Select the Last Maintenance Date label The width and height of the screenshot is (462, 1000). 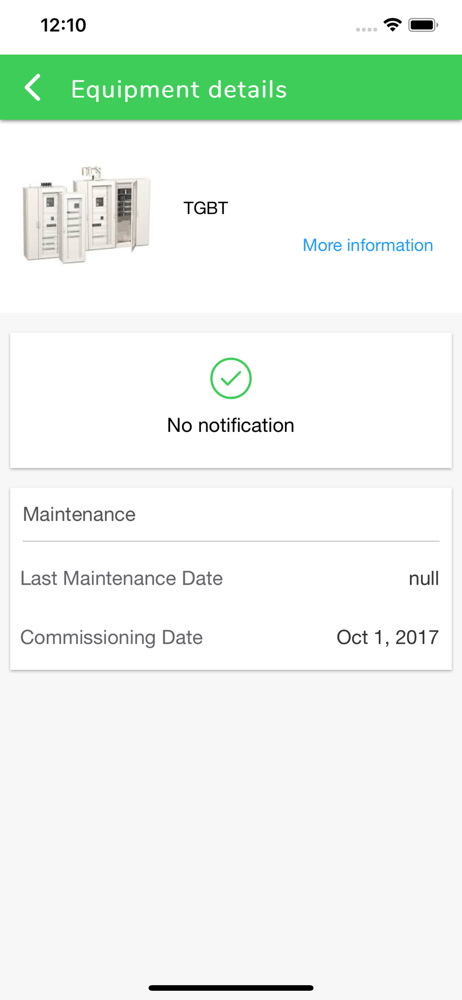(x=122, y=578)
